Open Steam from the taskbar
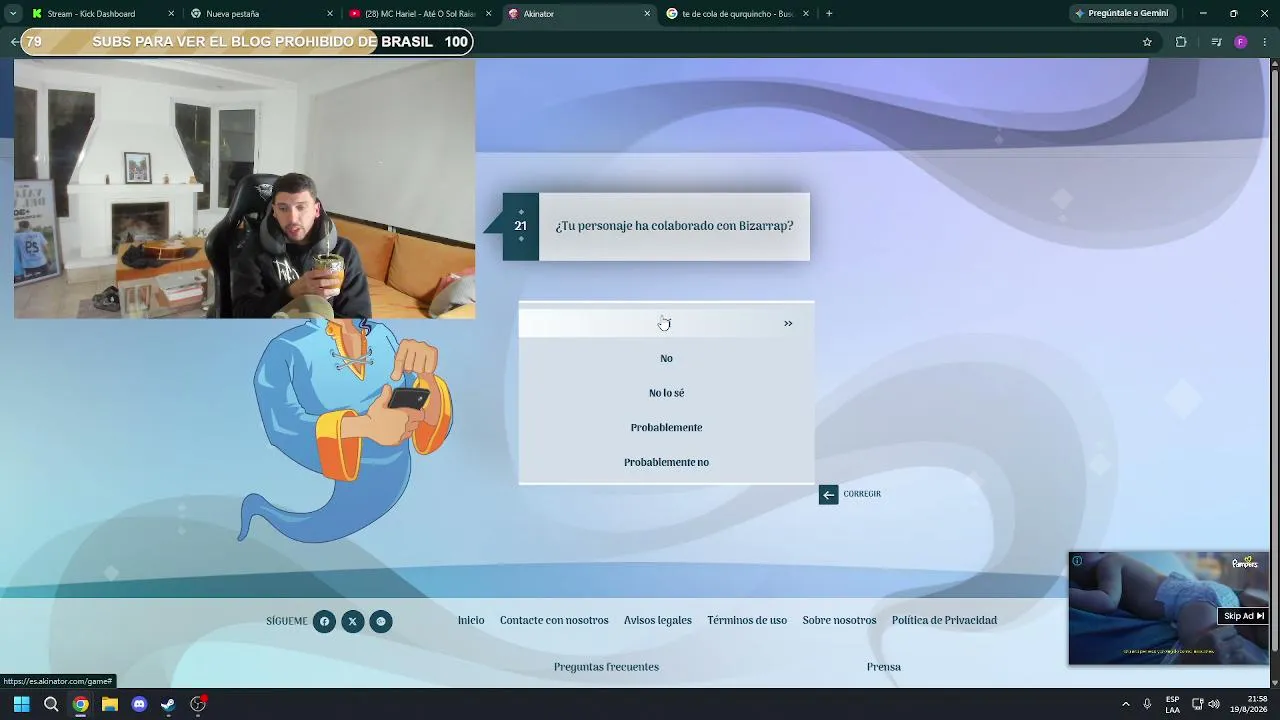This screenshot has width=1280, height=720. [168, 704]
